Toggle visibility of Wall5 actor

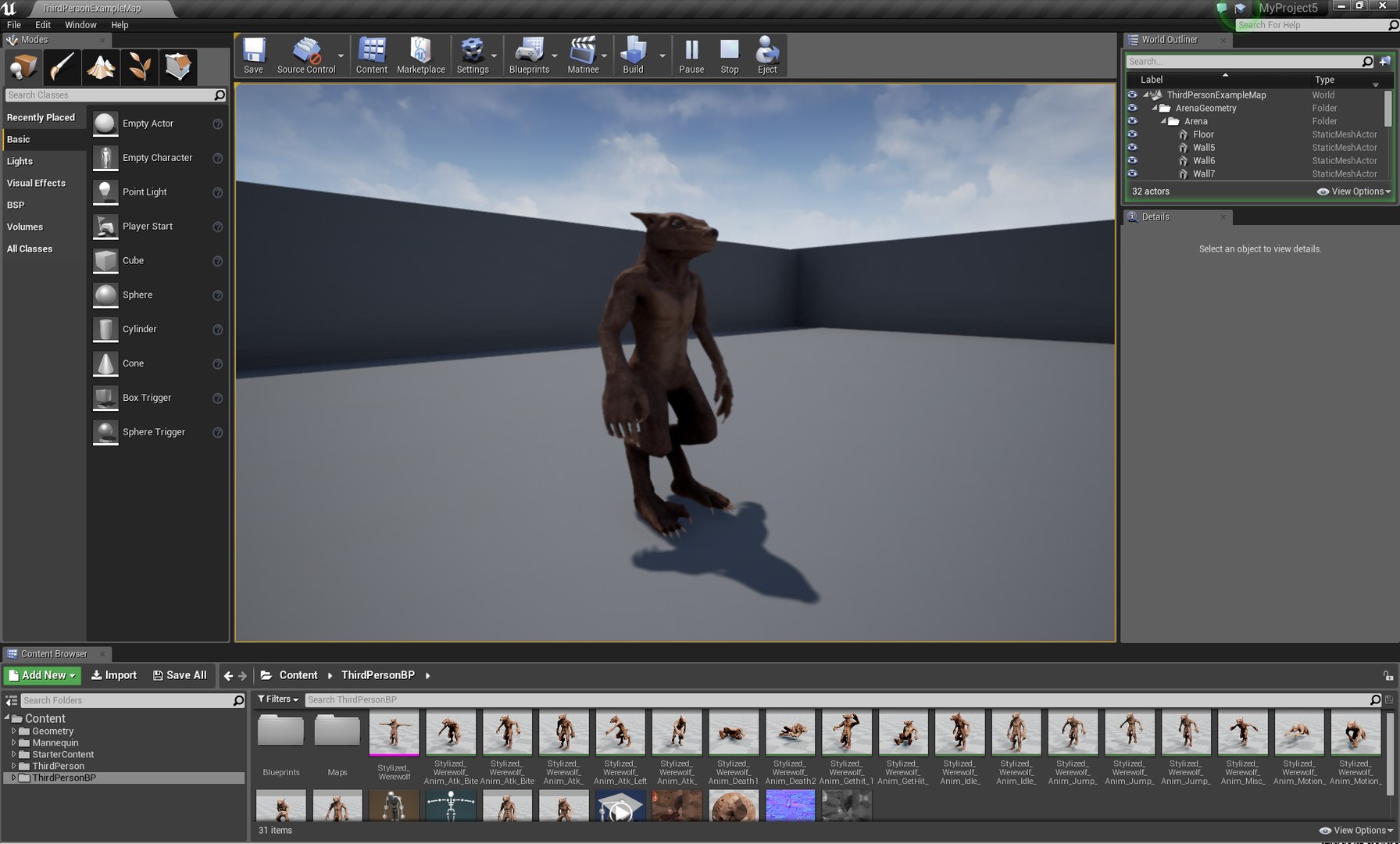coord(1132,148)
